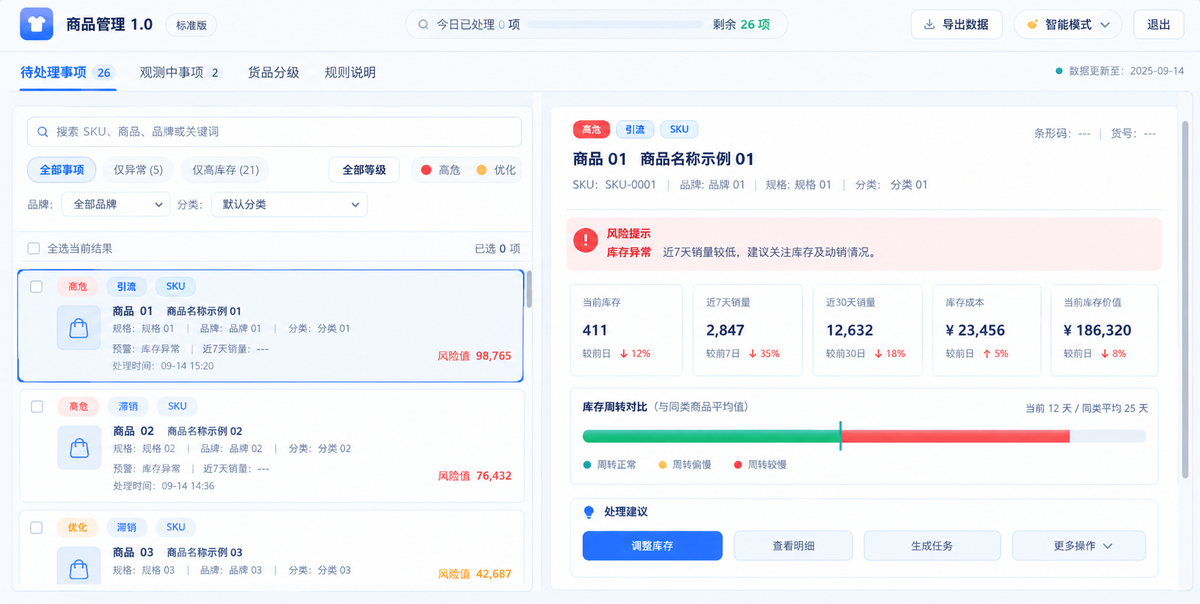Viewport: 1200px width, 604px height.
Task: Click the 周转偏慢 orange legend item
Action: (685, 465)
